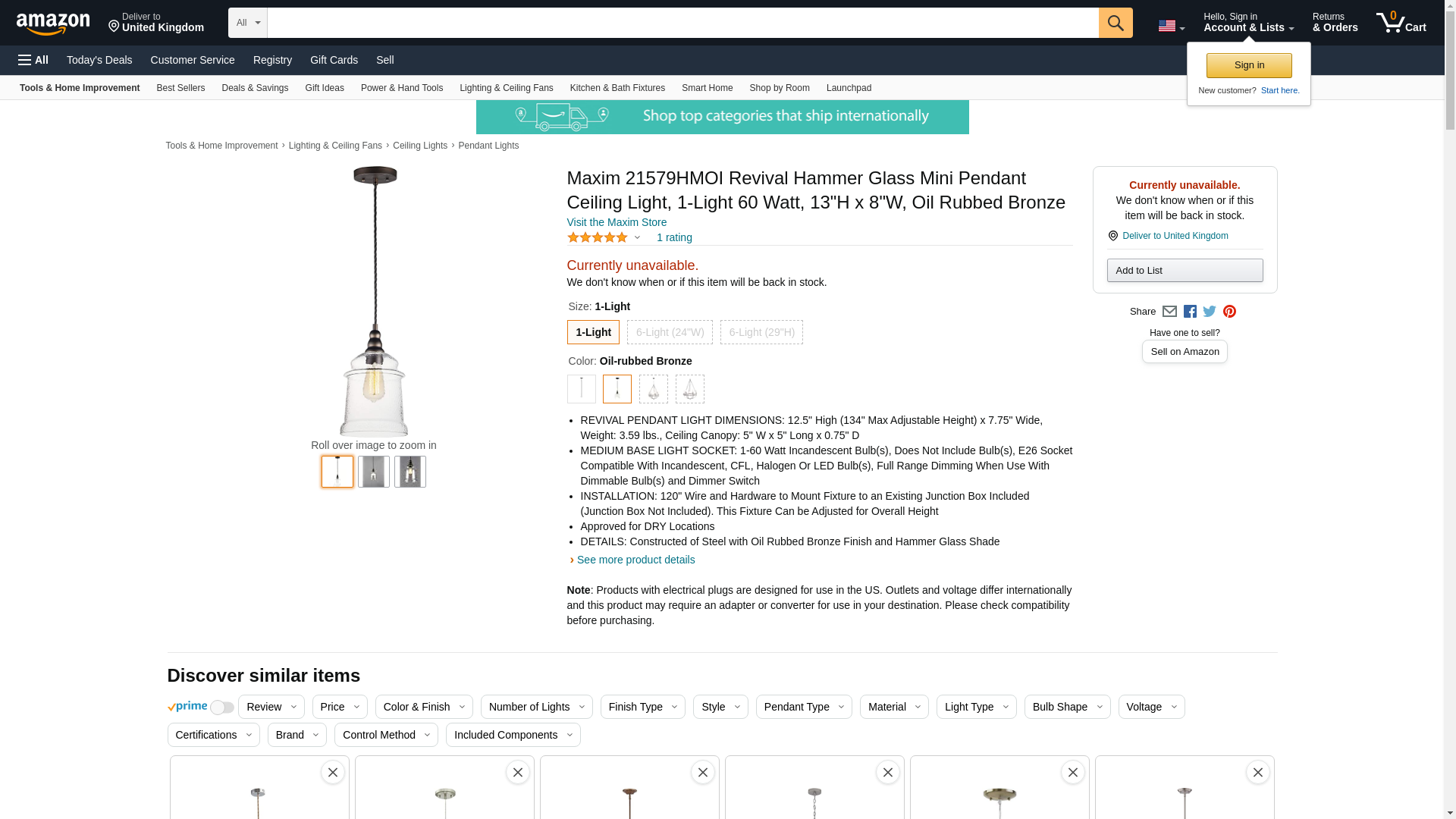
Task: Select the 1-Light size option
Action: pos(593,332)
